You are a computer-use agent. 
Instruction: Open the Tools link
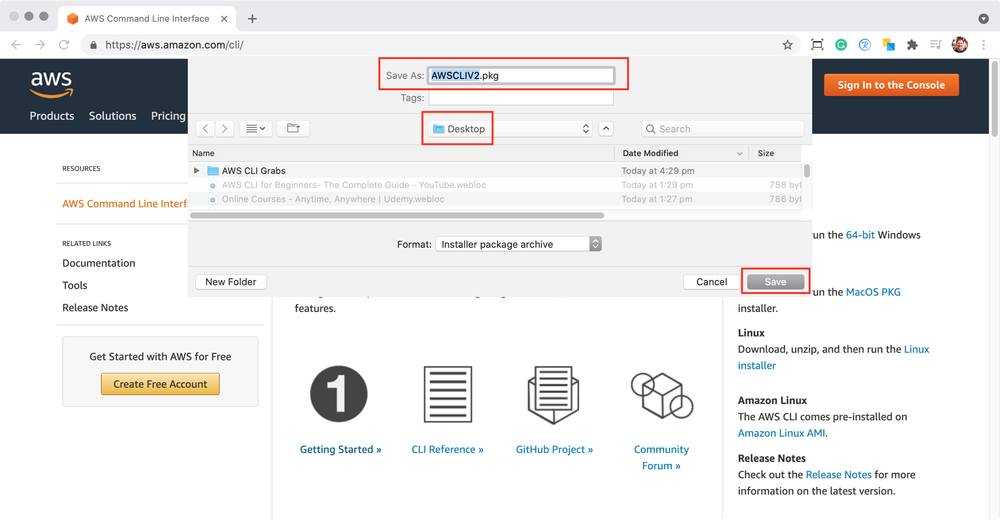[x=75, y=285]
